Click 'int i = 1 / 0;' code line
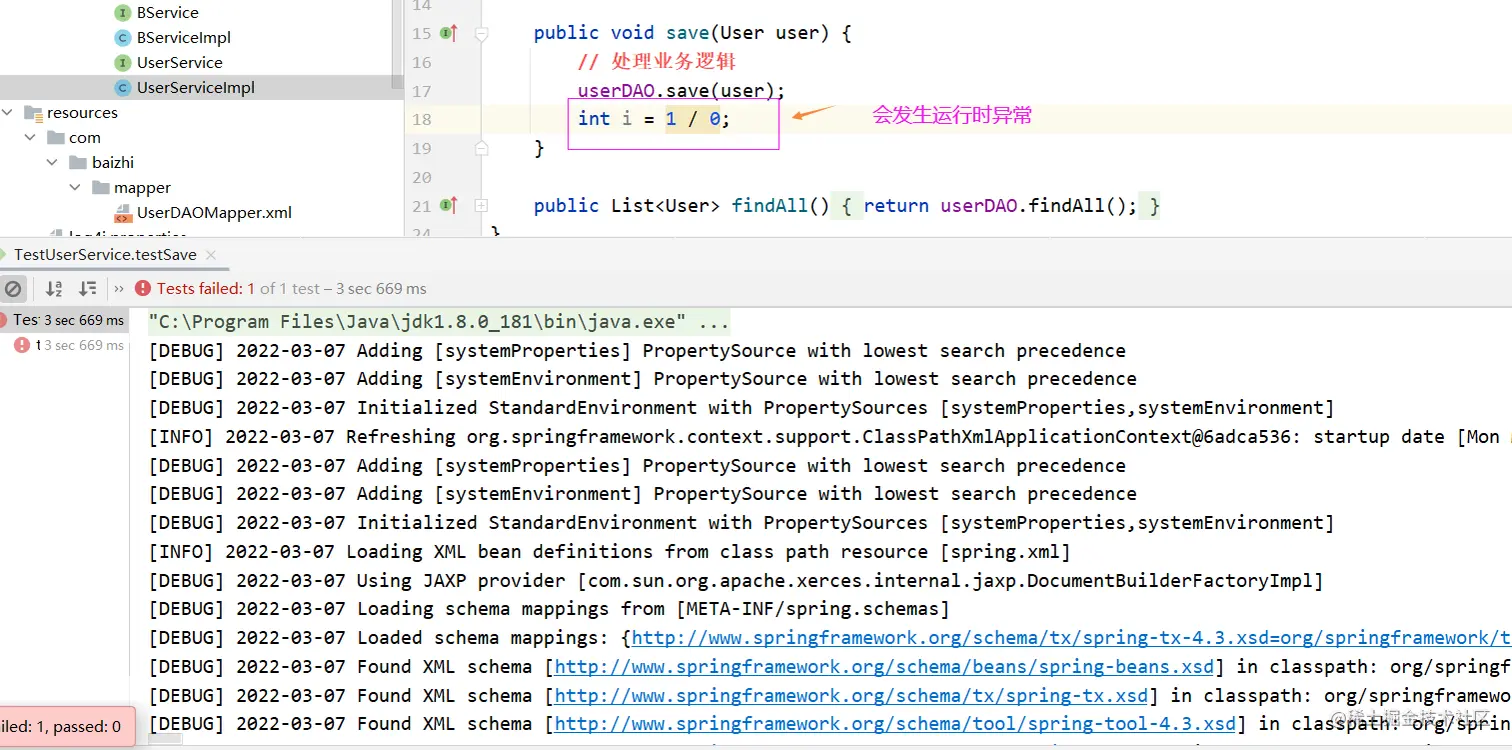The image size is (1512, 750). point(654,119)
